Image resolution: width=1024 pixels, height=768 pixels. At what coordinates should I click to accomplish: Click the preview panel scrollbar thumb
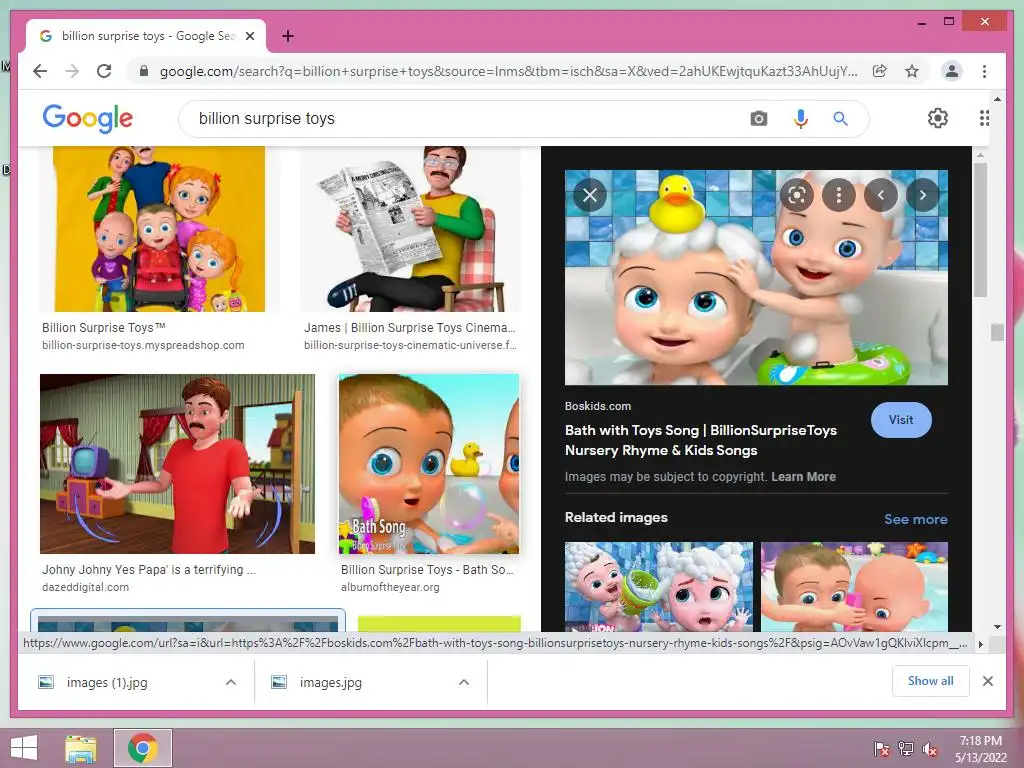tap(980, 229)
